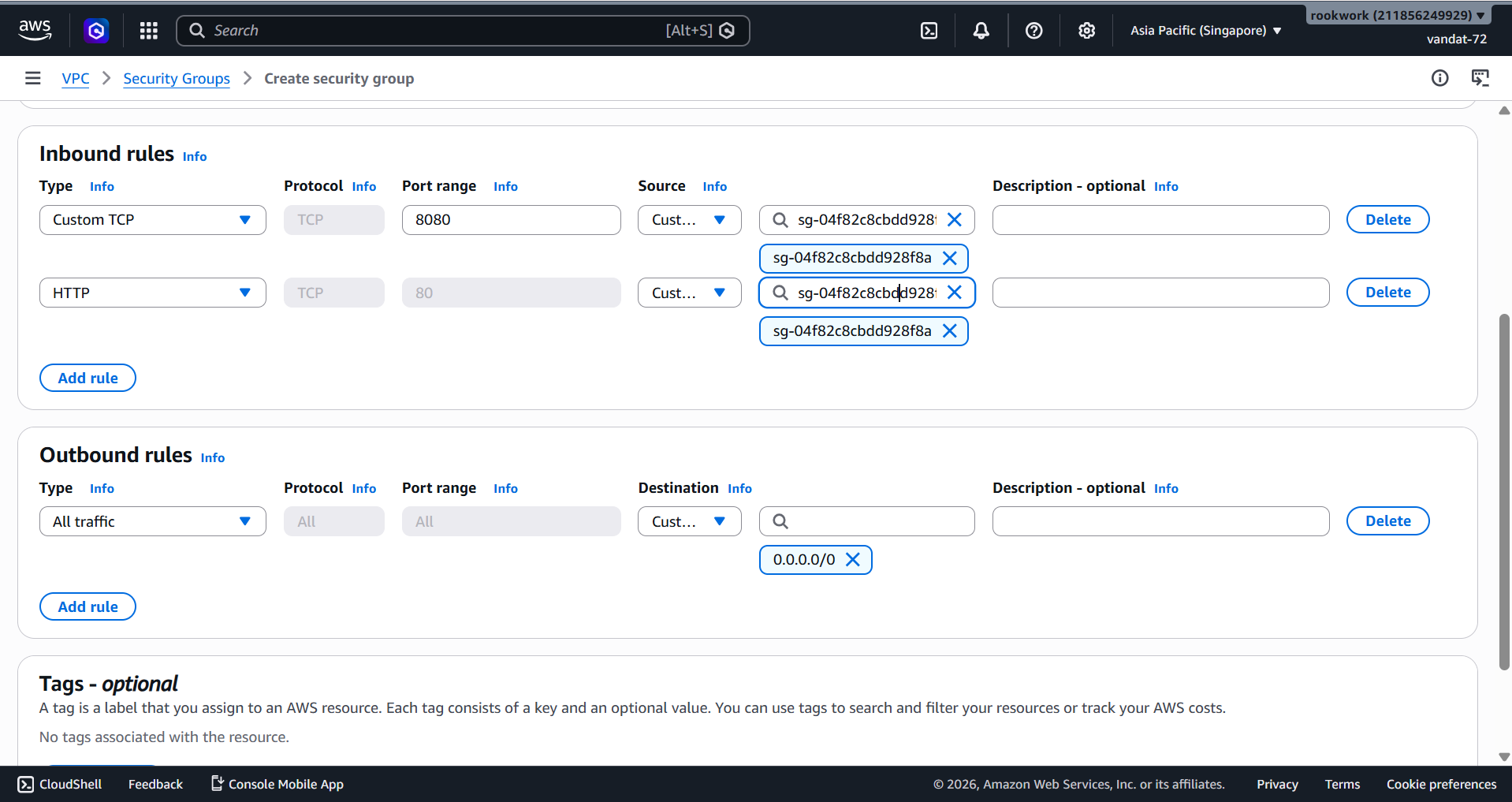Remove the 0.0.0.0/0 destination token

point(853,560)
